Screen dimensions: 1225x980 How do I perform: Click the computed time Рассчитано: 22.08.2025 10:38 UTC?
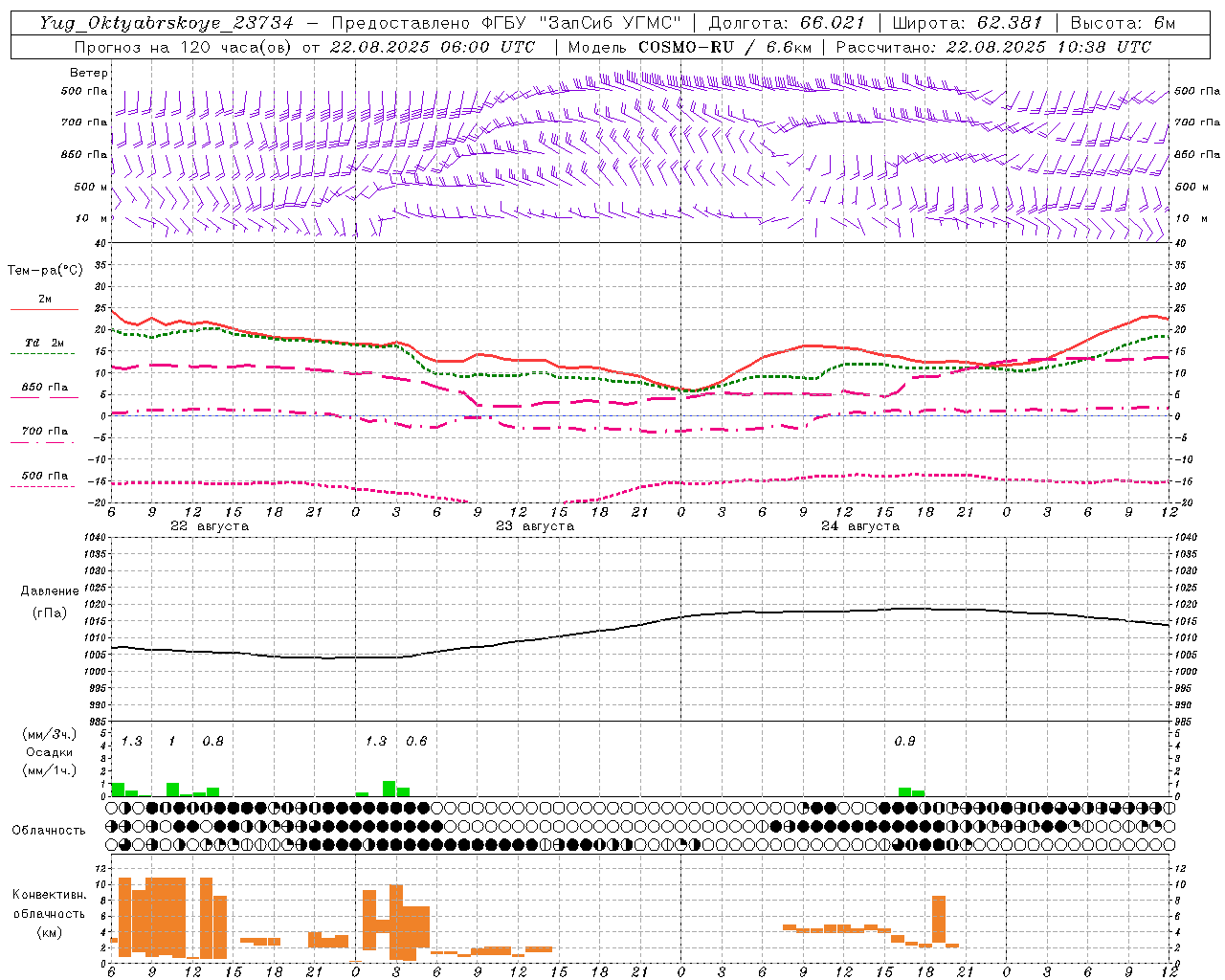994,47
